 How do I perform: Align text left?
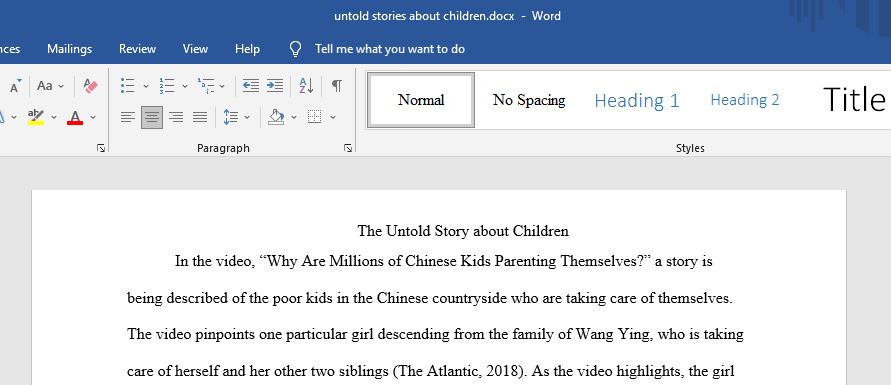128,118
